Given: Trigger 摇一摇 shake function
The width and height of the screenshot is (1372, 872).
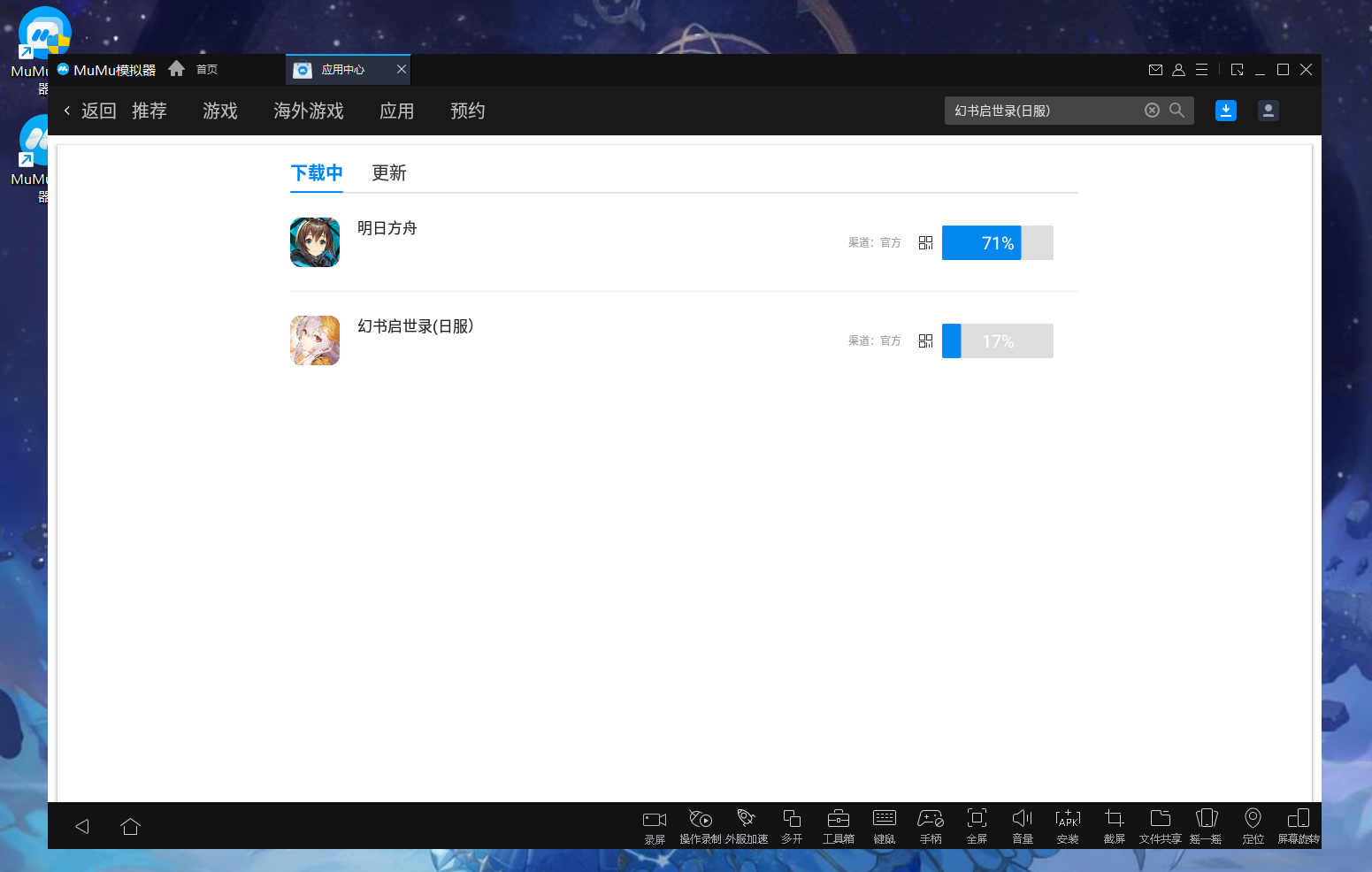Looking at the screenshot, I should [1207, 827].
